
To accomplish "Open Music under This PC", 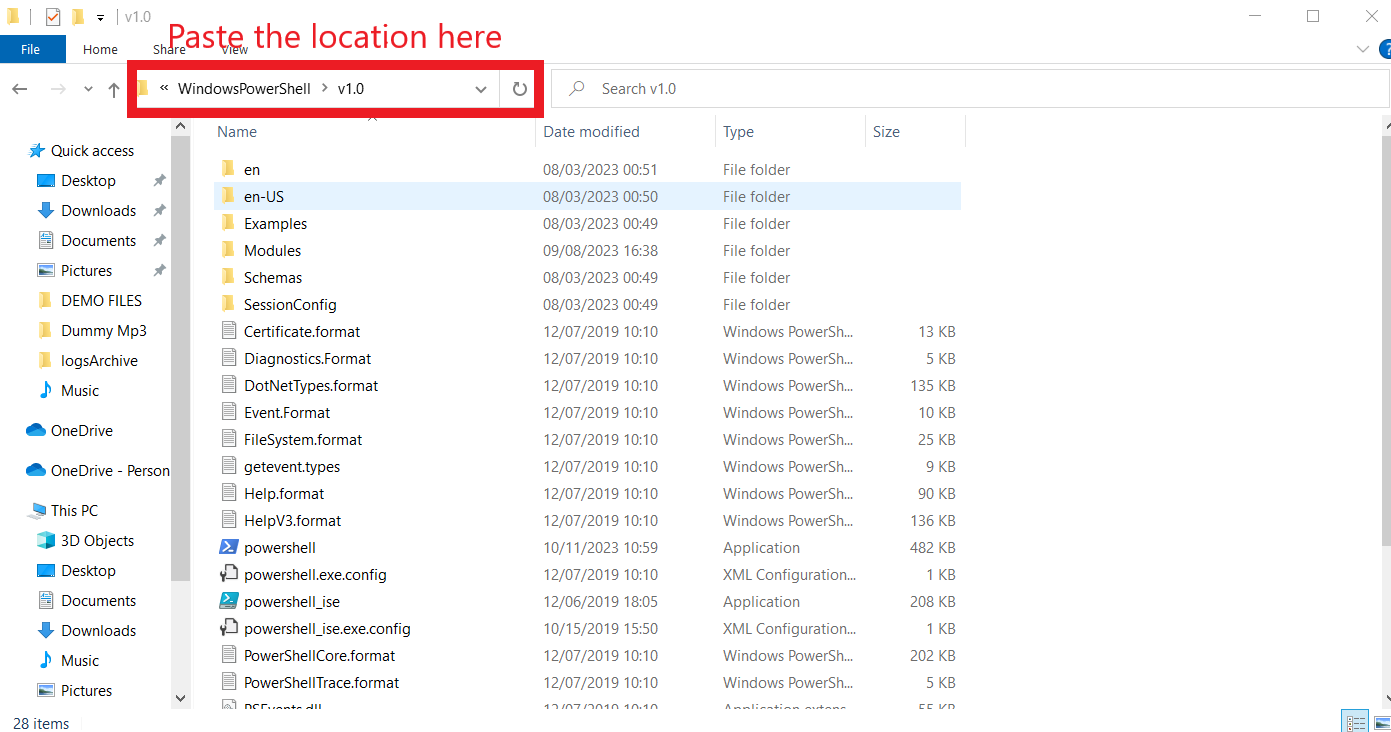I will tap(69, 661).
